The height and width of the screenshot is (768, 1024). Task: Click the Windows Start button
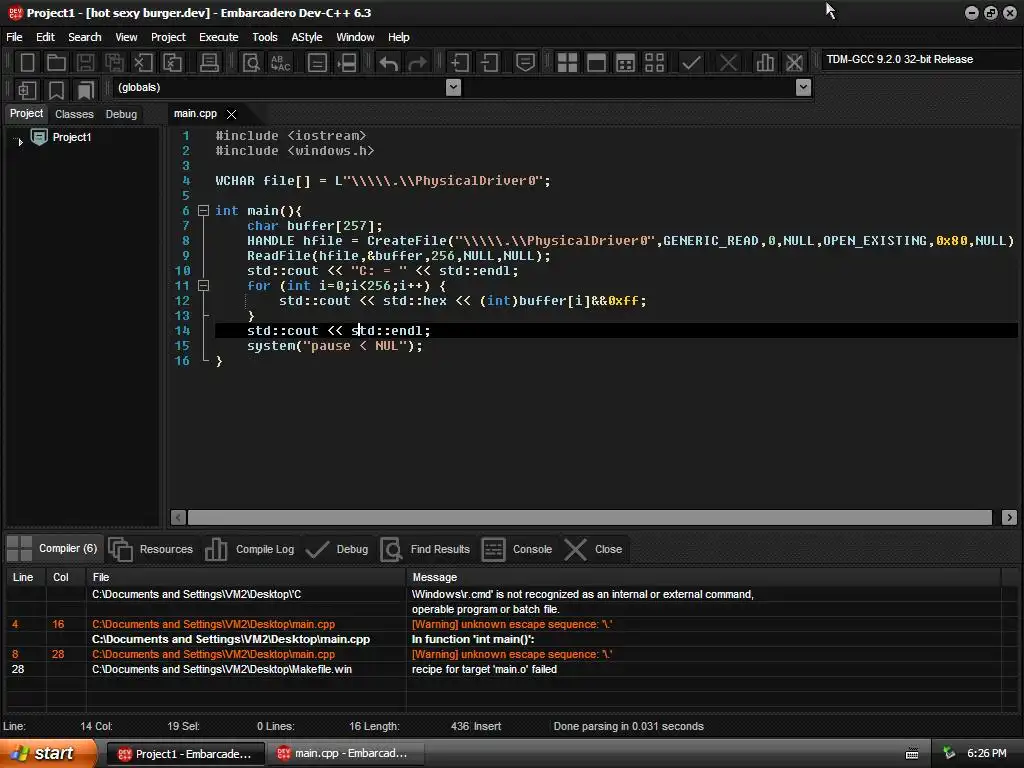tap(48, 754)
